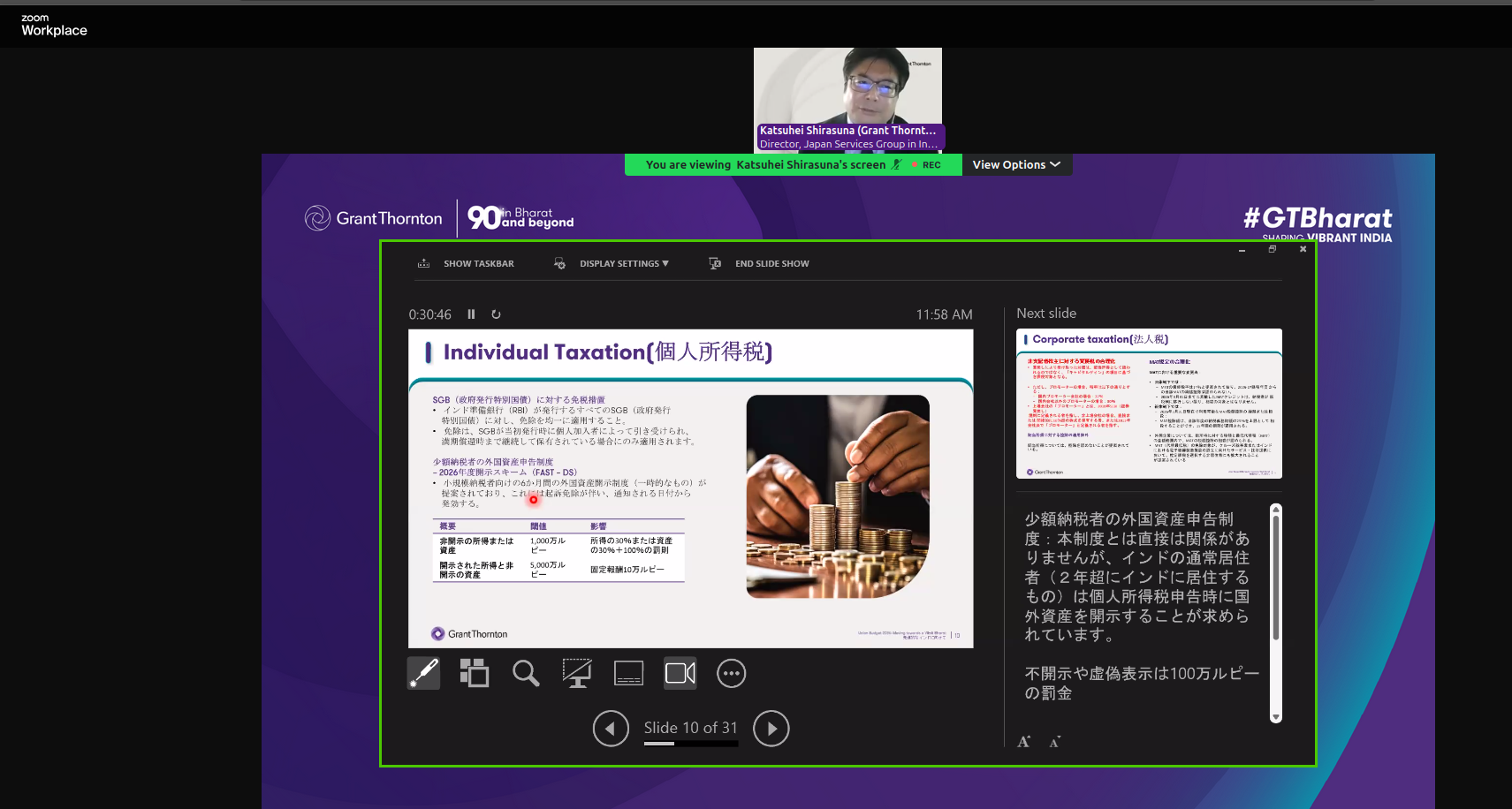Screen dimensions: 1512x809
Task: Click the slide progress bar
Action: pyautogui.click(x=690, y=744)
